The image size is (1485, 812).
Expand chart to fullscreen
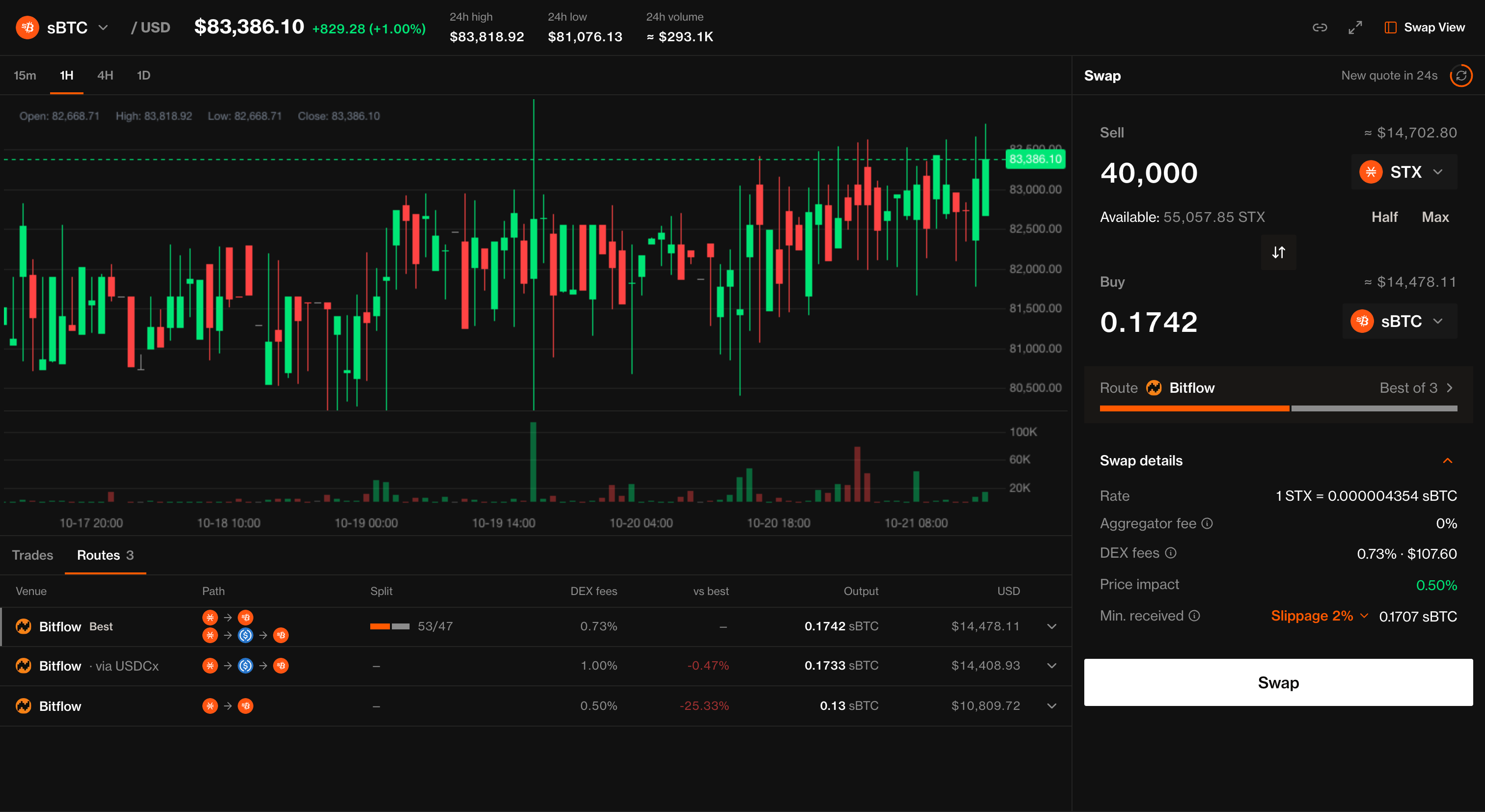click(1355, 27)
